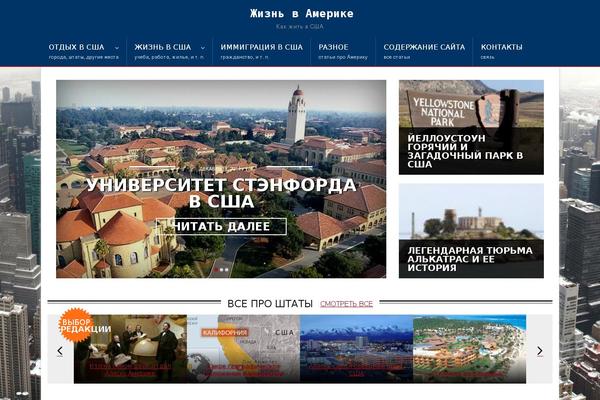Open ЙЕЛЛОУСТОУН ГОРЯЧИЙ И ЗАГАДОЧНЫЙ ПАРК title

(465, 151)
